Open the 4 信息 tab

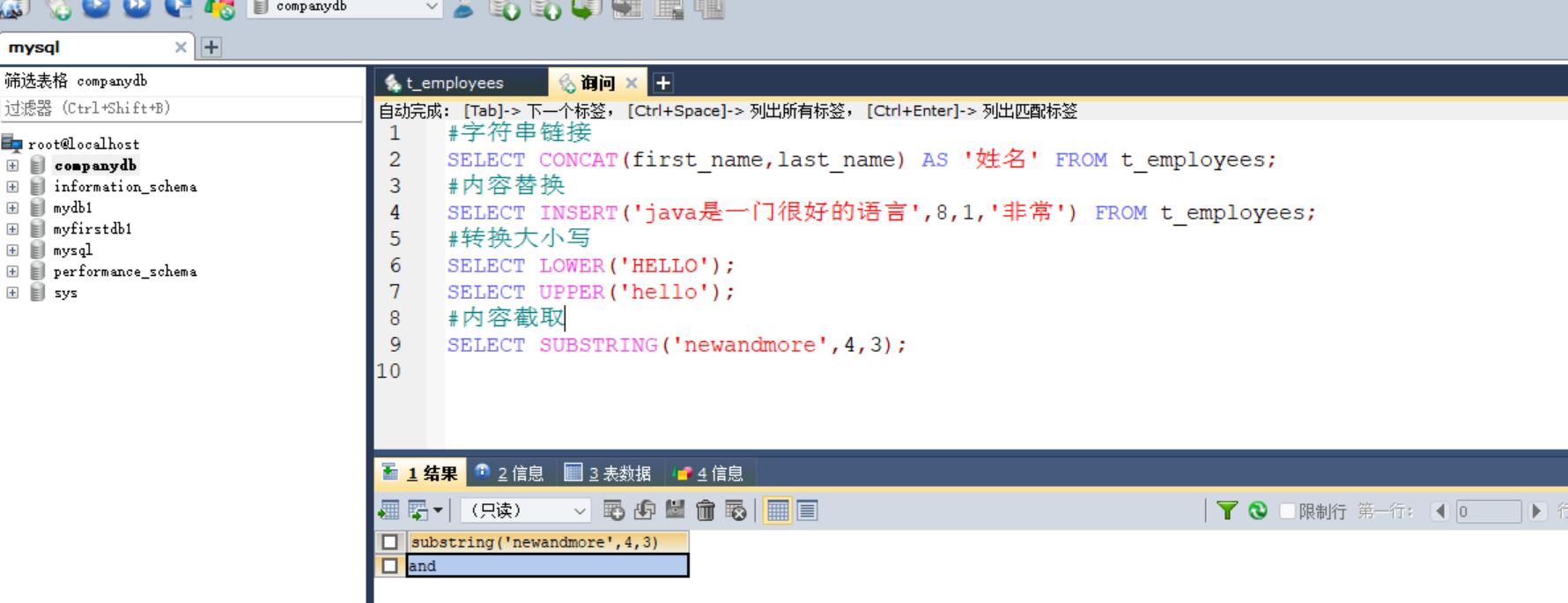point(708,473)
